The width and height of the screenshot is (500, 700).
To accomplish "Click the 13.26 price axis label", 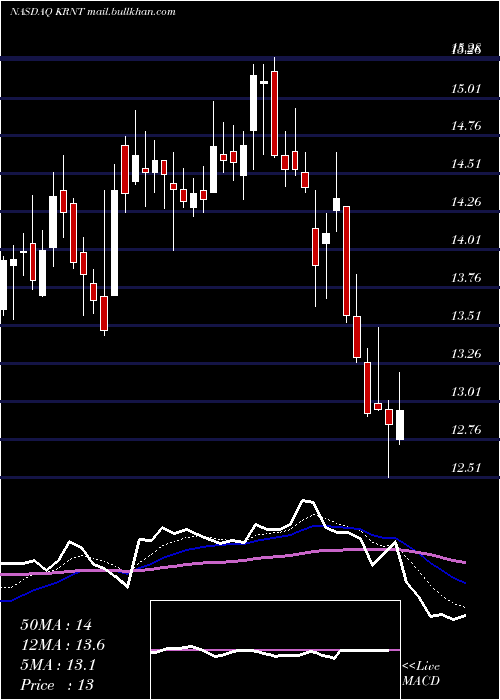I will [466, 354].
